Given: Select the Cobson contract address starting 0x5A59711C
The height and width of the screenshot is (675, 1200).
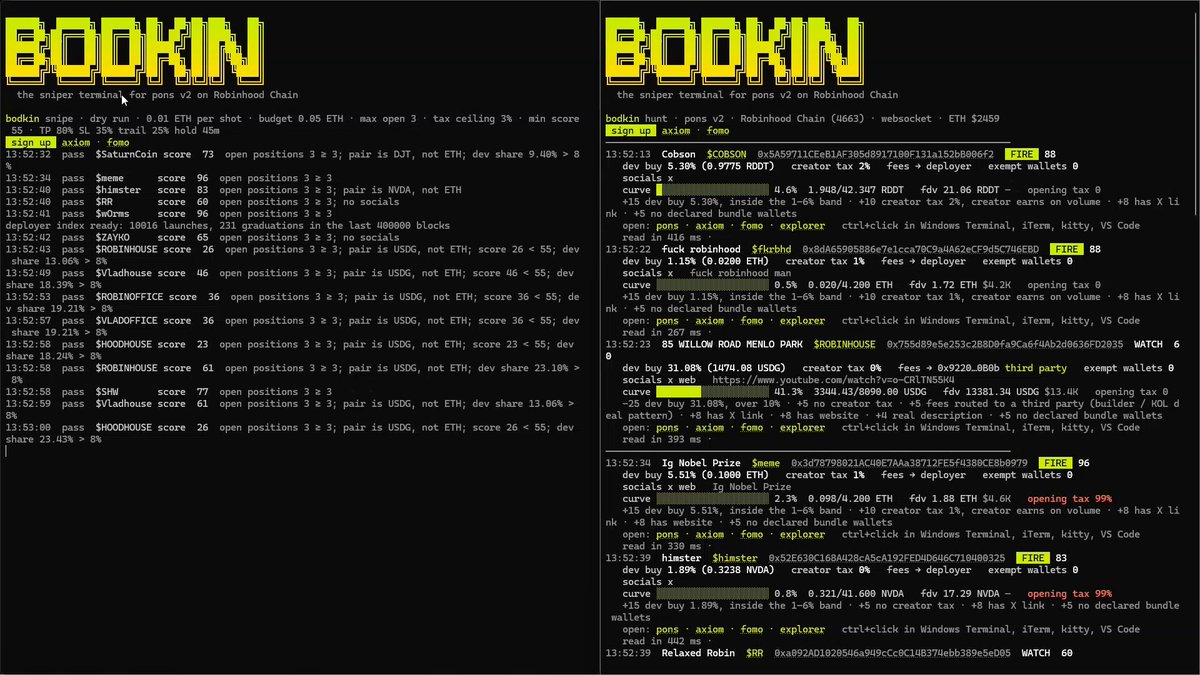Looking at the screenshot, I should pos(876,154).
